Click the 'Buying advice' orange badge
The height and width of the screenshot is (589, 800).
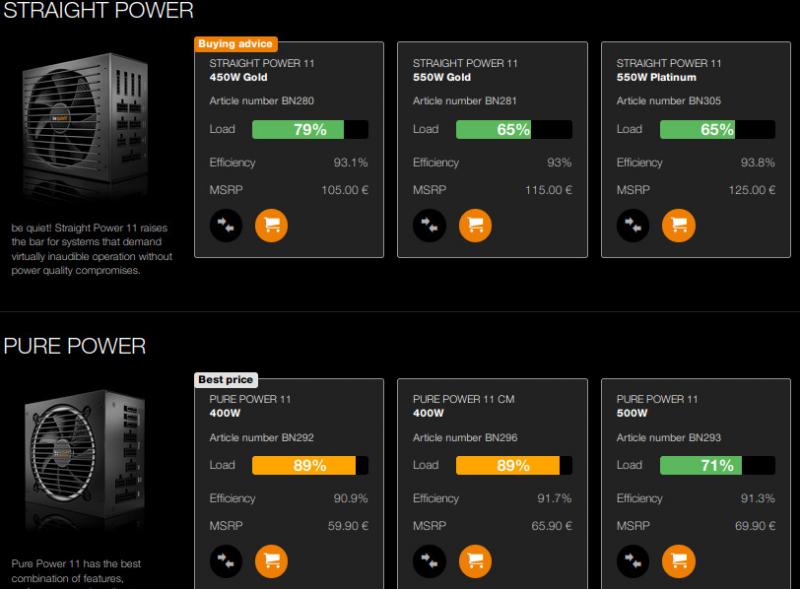236,44
